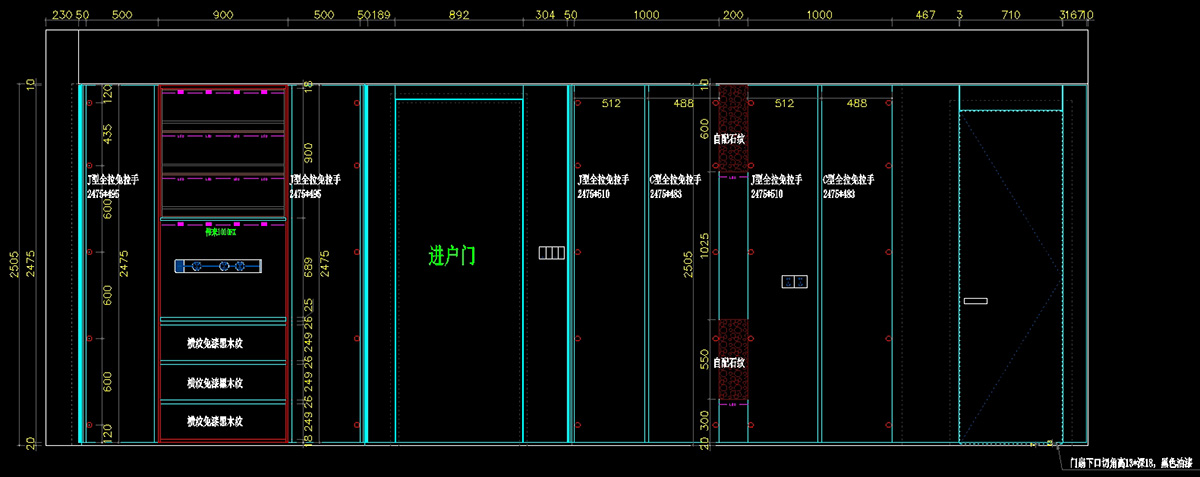Click the double socket symbol on right panel
The width and height of the screenshot is (1200, 477).
click(795, 281)
